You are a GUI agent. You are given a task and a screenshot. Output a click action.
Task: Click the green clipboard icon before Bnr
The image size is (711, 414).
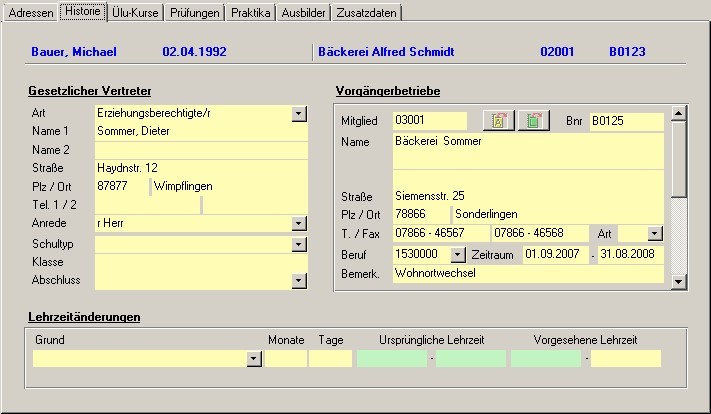click(534, 121)
